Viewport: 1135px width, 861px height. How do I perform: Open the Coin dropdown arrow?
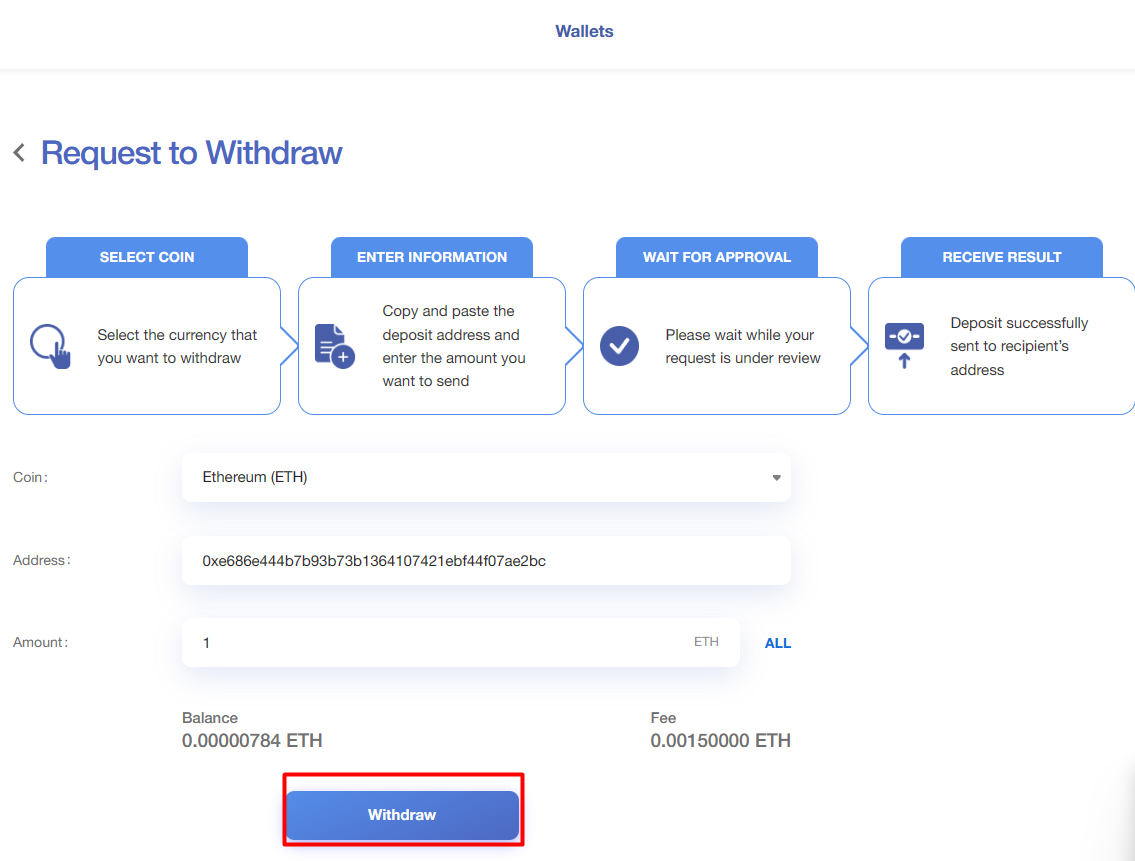click(x=776, y=478)
